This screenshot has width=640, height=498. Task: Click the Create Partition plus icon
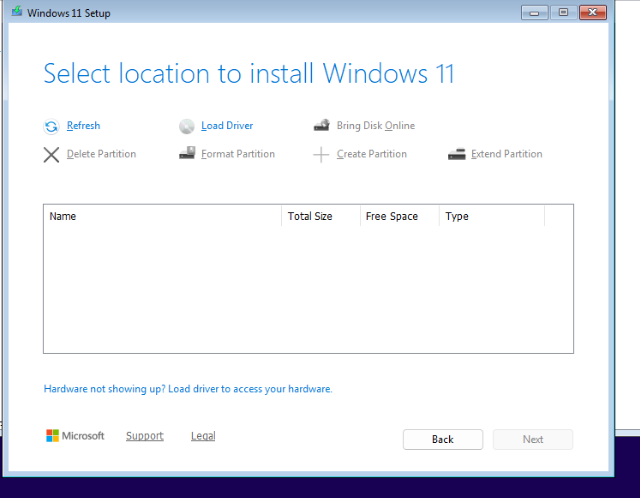coord(321,154)
